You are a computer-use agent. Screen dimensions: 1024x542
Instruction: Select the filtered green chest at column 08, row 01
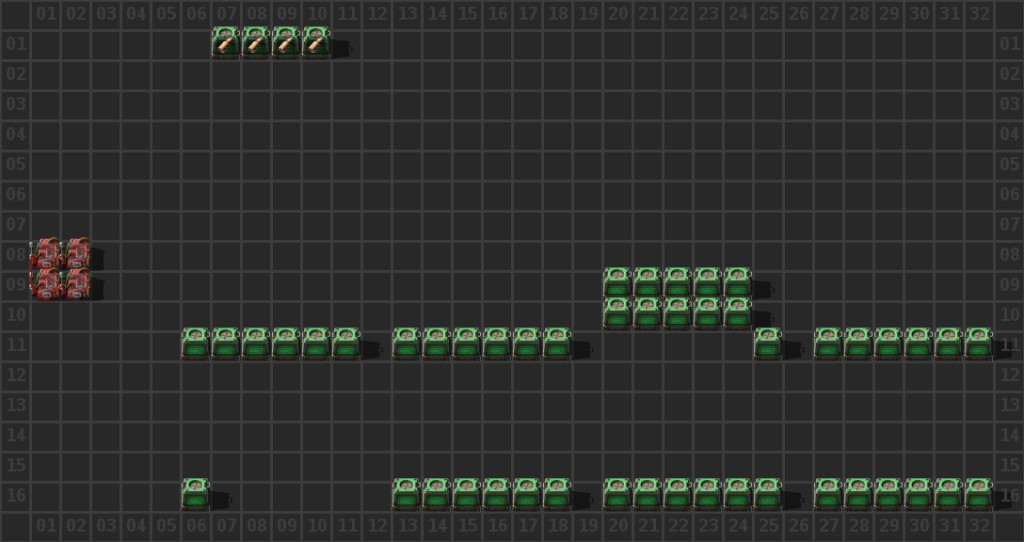pyautogui.click(x=256, y=43)
